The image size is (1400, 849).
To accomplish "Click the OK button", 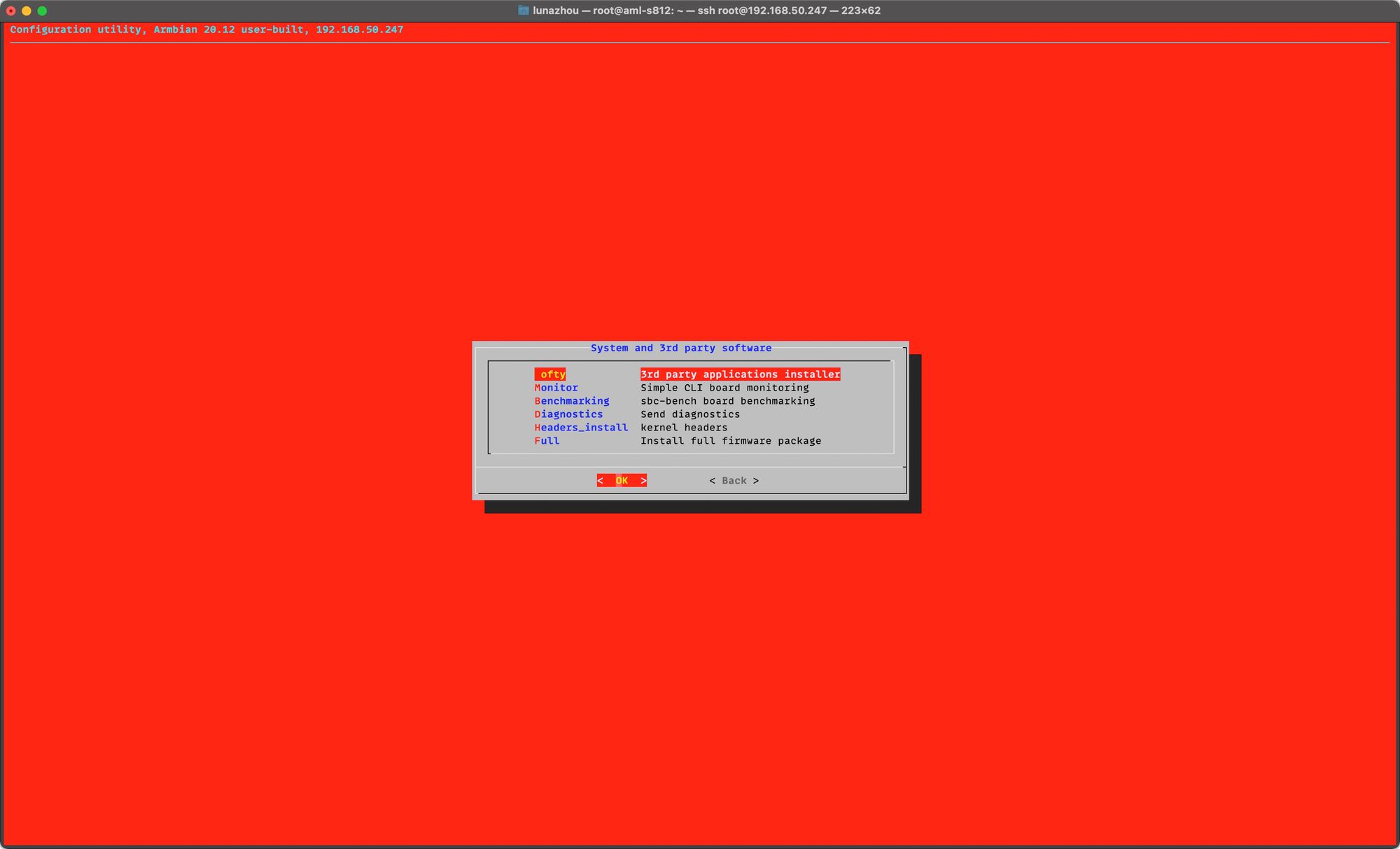I will pos(622,480).
